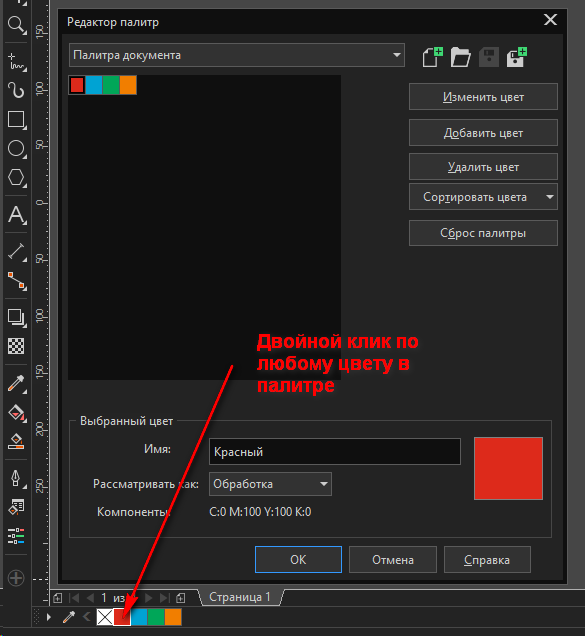Select the Outline Pen tool

pyautogui.click(x=16, y=479)
